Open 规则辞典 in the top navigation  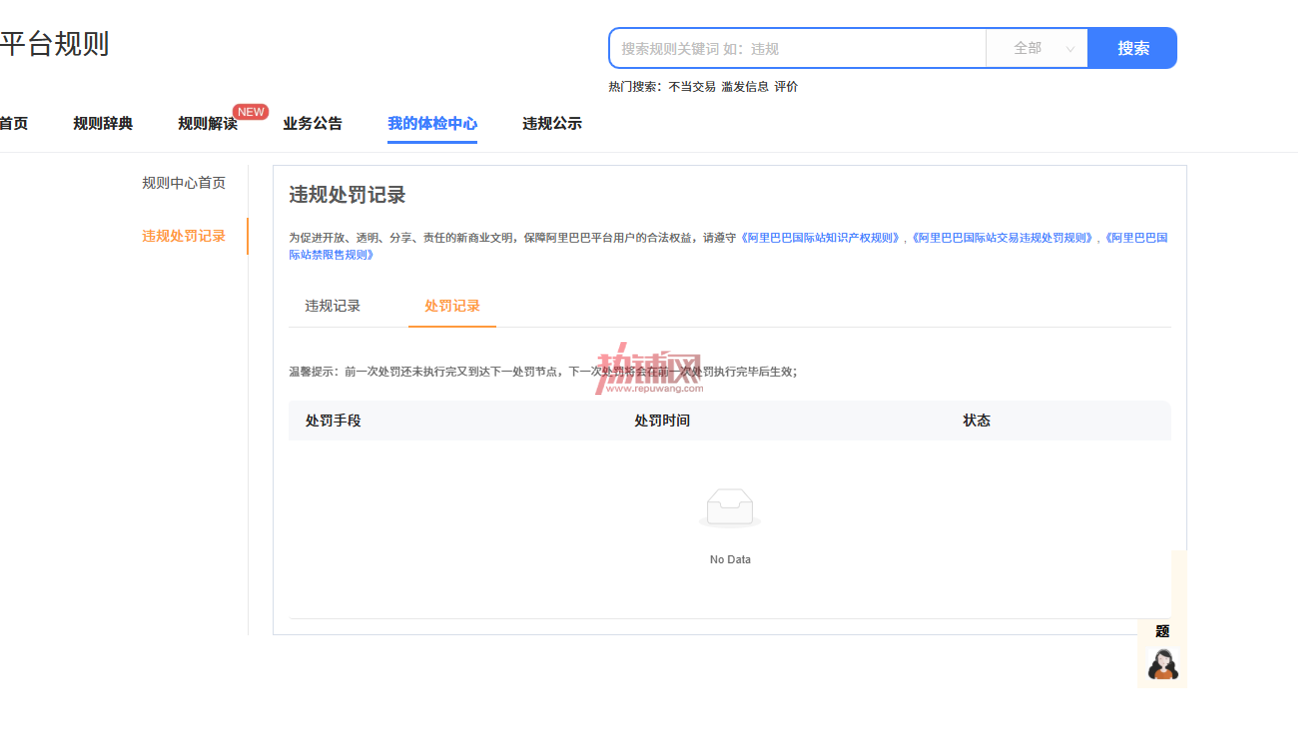tap(103, 124)
